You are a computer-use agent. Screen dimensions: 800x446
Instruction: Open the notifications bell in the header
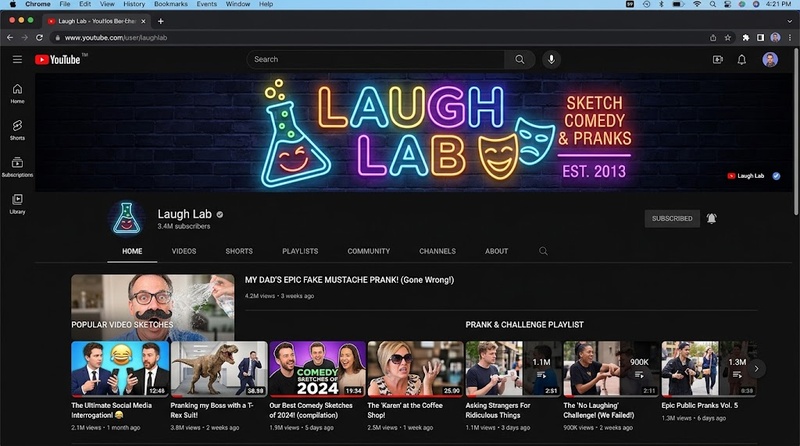(x=742, y=60)
